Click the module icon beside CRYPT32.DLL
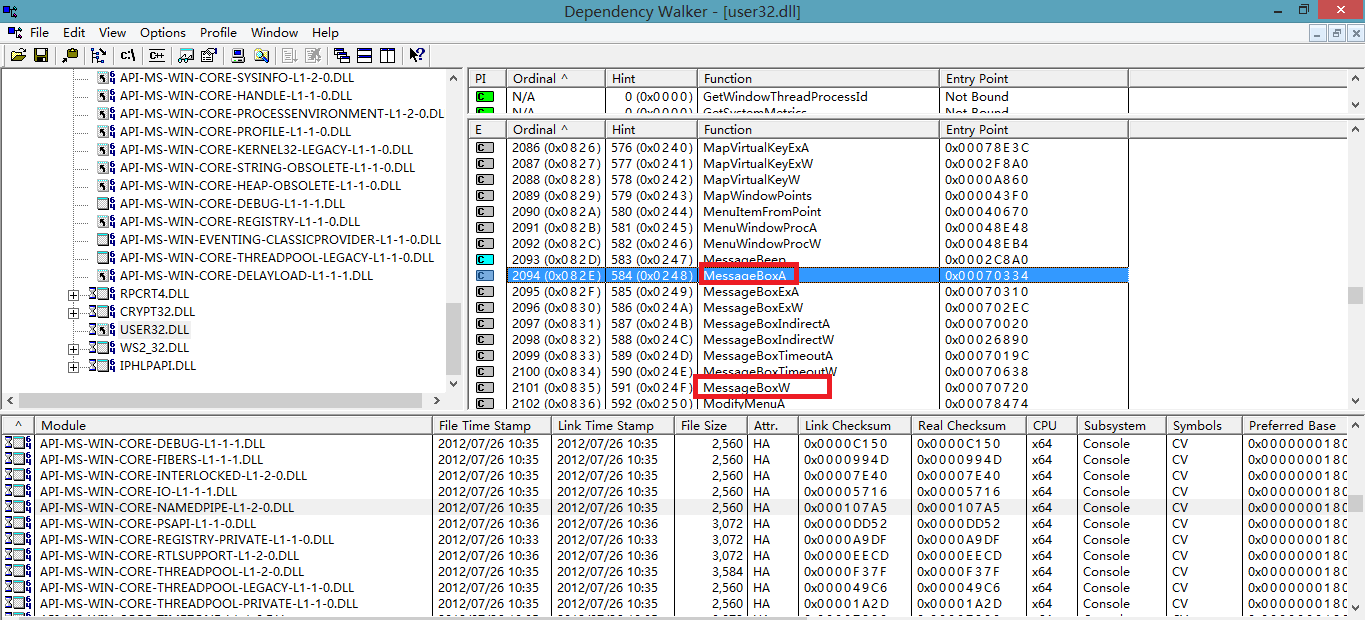The height and width of the screenshot is (620, 1365). [101, 312]
